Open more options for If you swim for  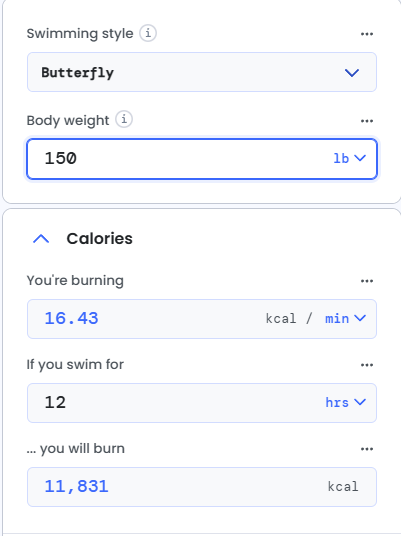(x=367, y=365)
